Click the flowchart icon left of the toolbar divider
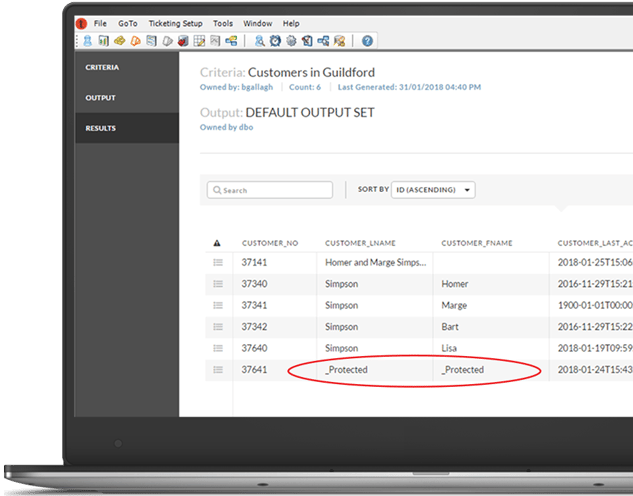633x496 pixels. click(231, 41)
